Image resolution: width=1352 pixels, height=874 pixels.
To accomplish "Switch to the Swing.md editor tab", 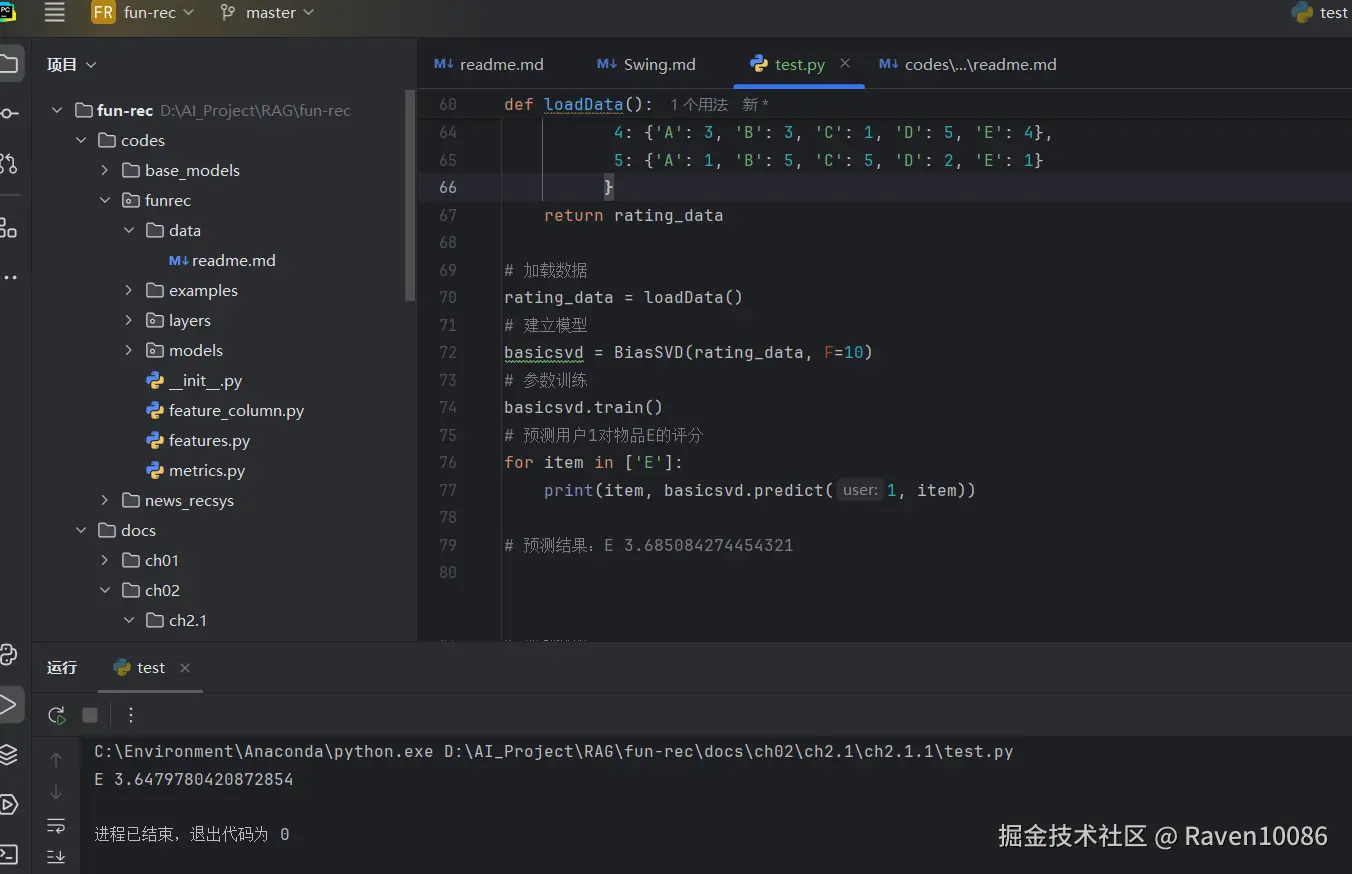I will 647,64.
